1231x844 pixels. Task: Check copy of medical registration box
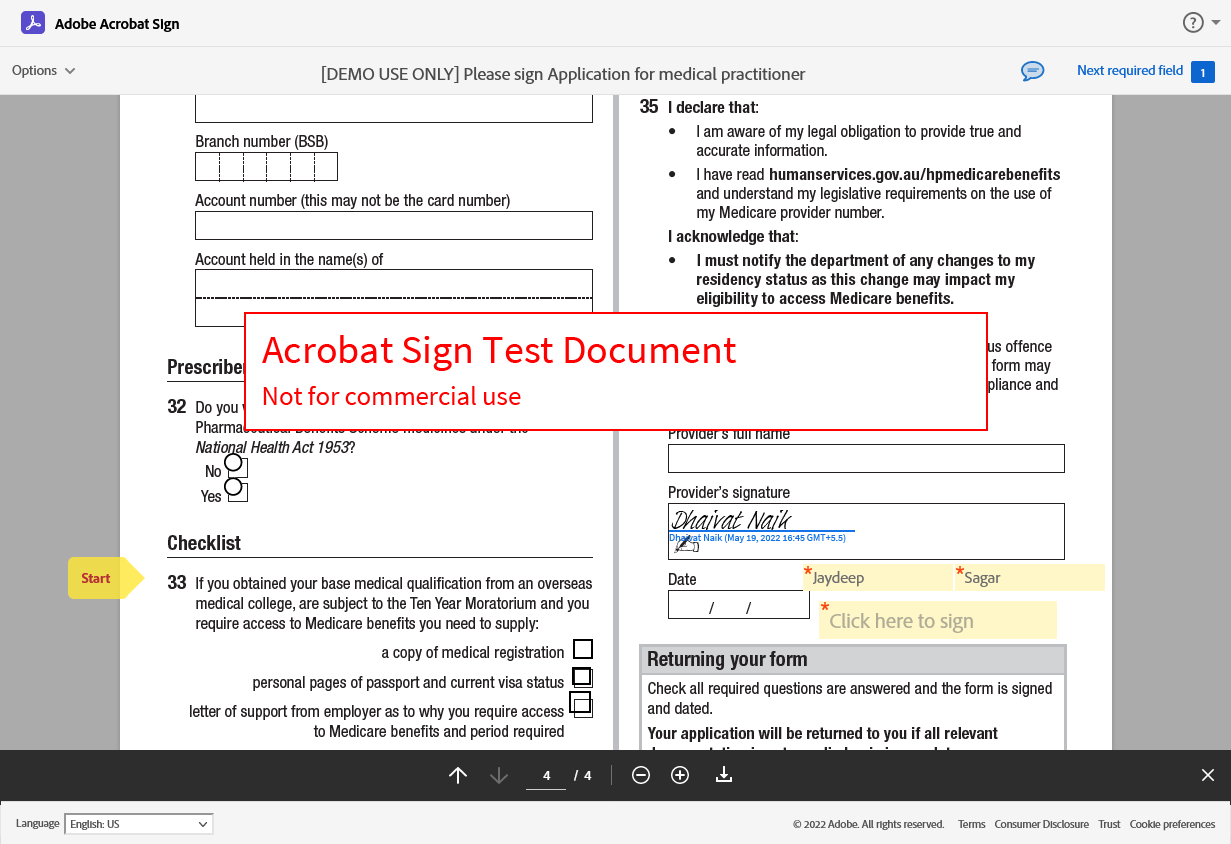(583, 649)
